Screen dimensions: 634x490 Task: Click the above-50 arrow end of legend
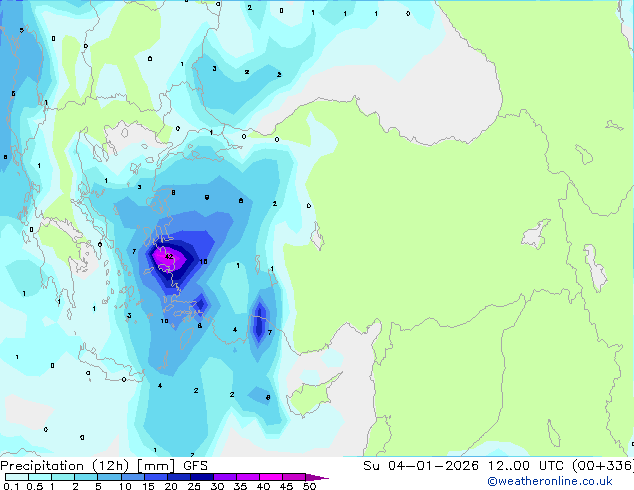click(x=317, y=477)
